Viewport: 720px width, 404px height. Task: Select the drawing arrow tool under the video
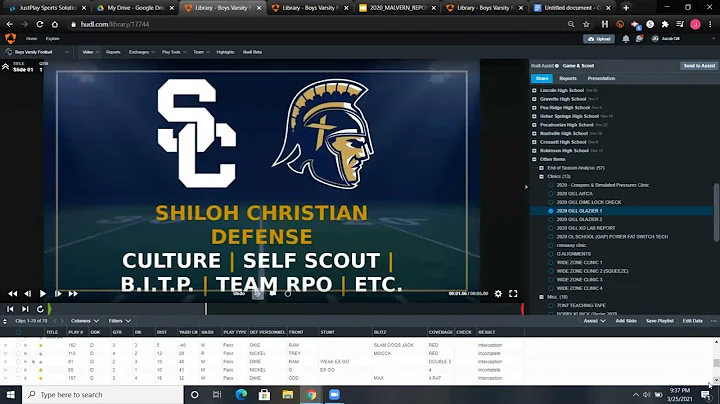(x=258, y=293)
